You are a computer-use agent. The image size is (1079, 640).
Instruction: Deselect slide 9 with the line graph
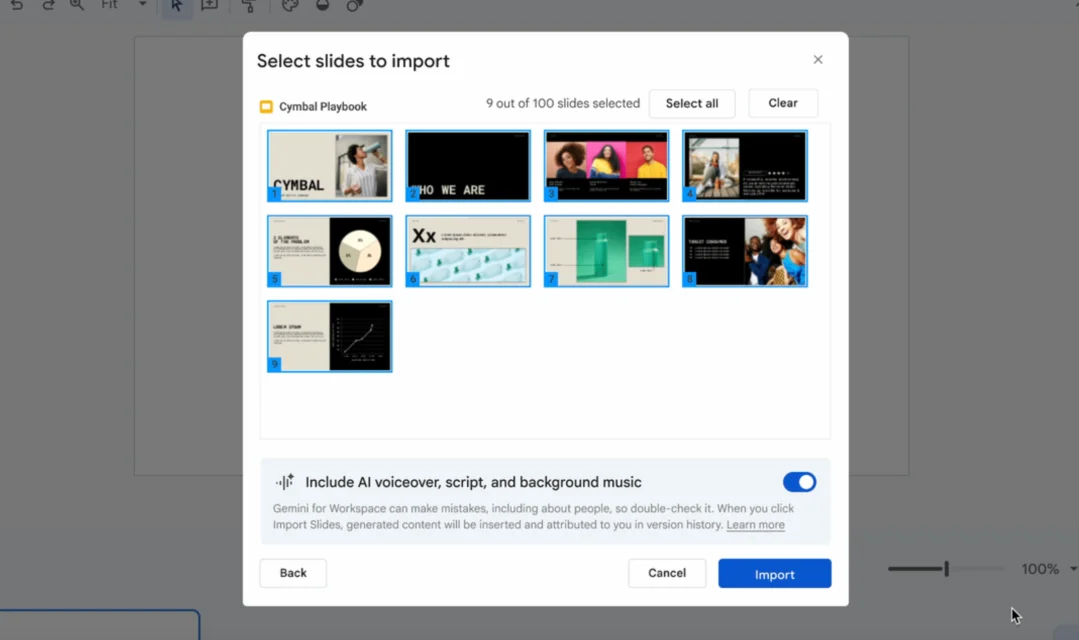tap(329, 336)
